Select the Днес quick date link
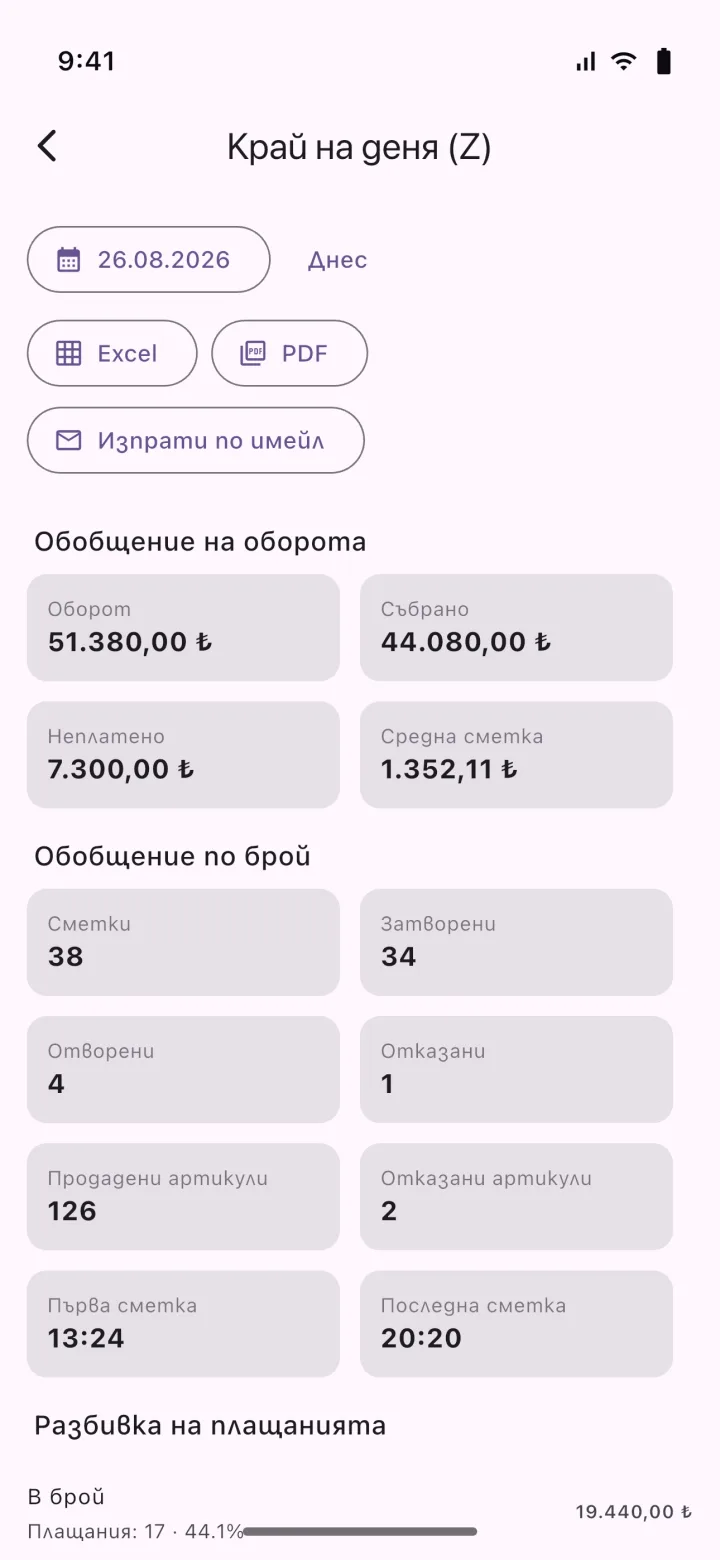 tap(337, 260)
